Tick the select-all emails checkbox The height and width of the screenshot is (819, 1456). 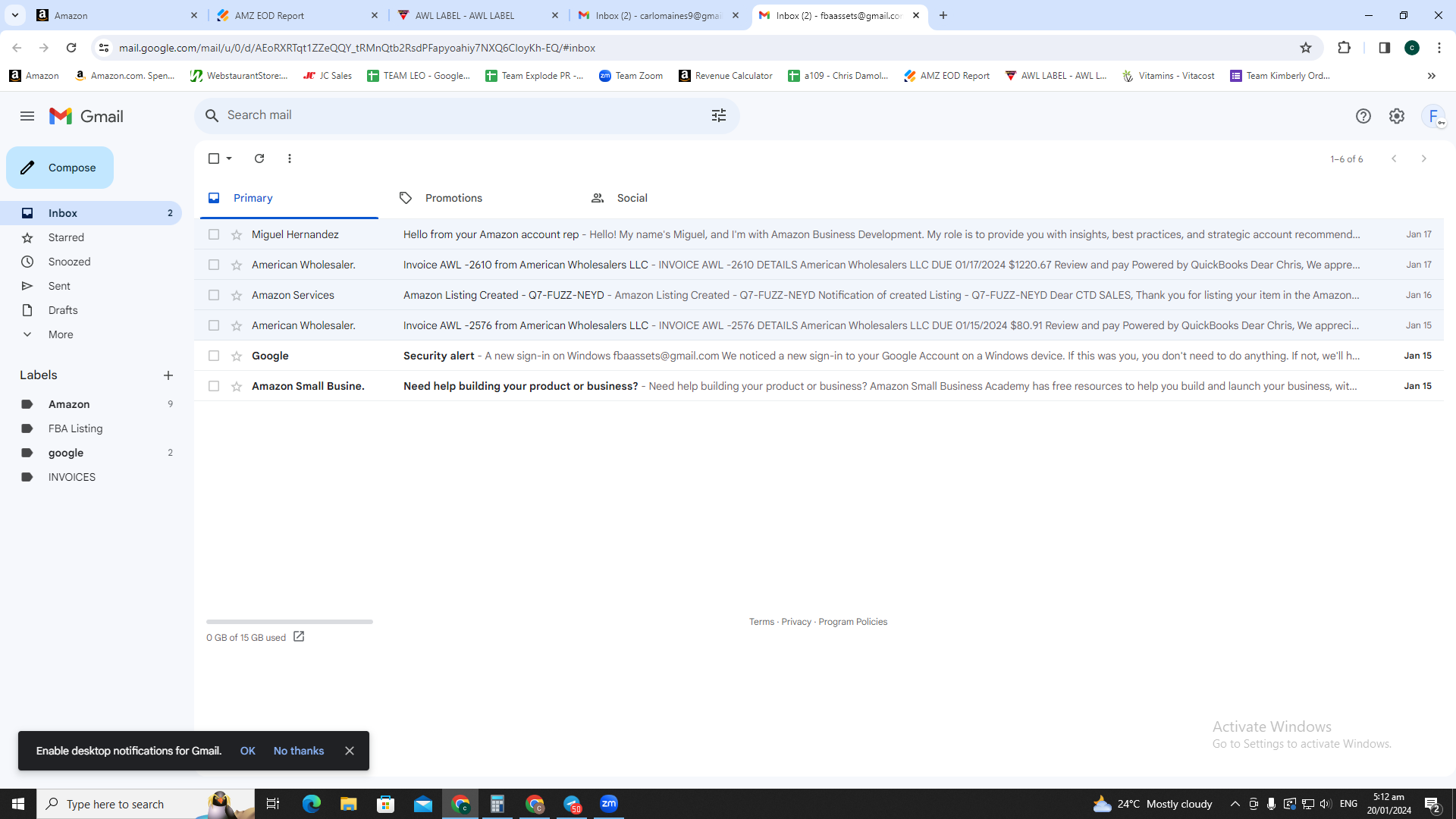214,158
